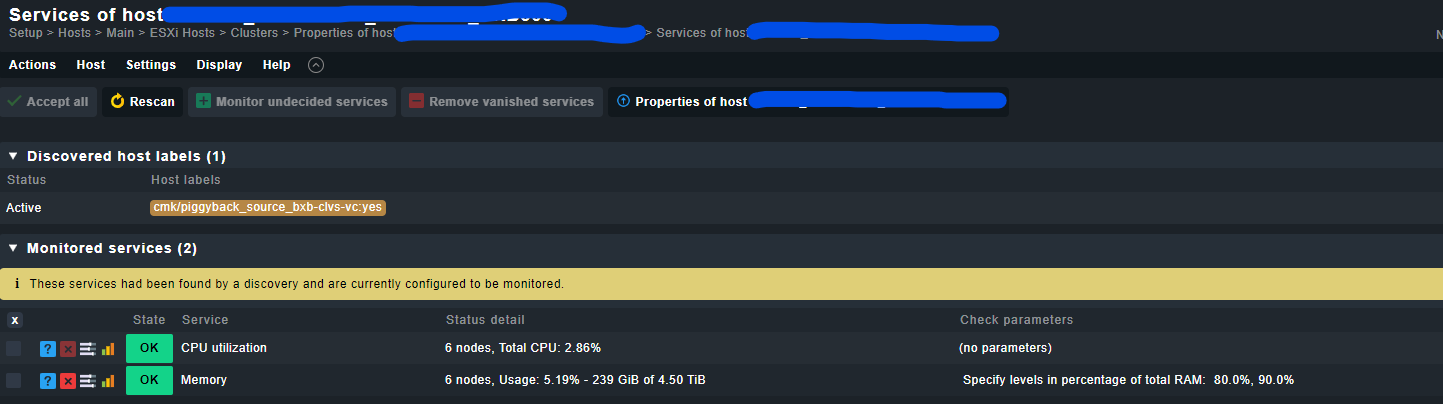Viewport: 1443px width, 404px height.
Task: Show graphs icon for Memory service
Action: click(x=108, y=380)
